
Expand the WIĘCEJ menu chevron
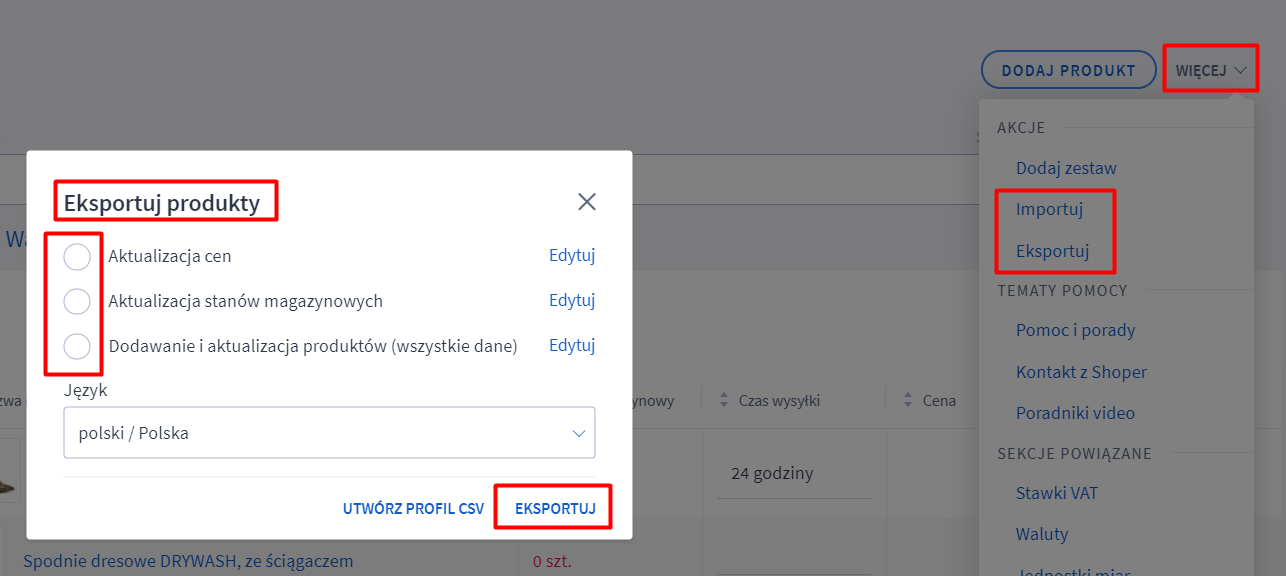[1241, 71]
